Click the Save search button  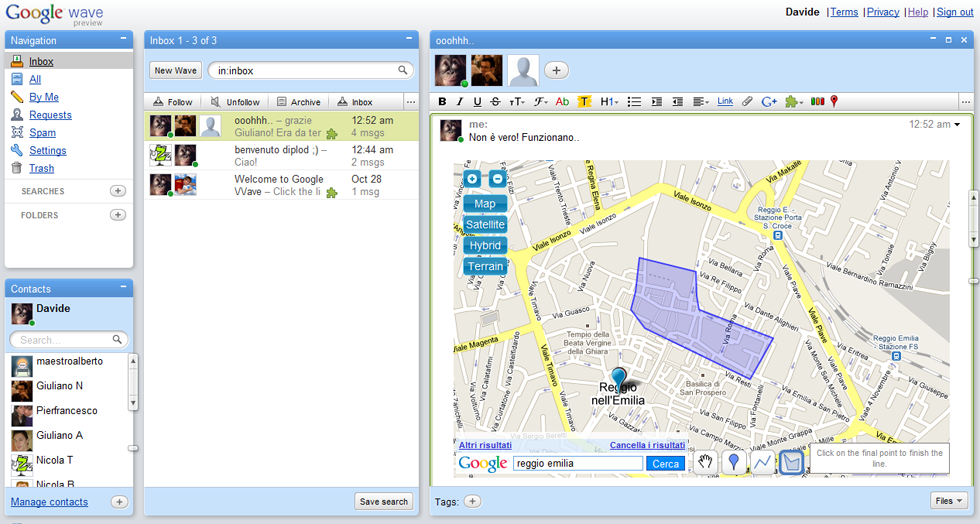[384, 501]
